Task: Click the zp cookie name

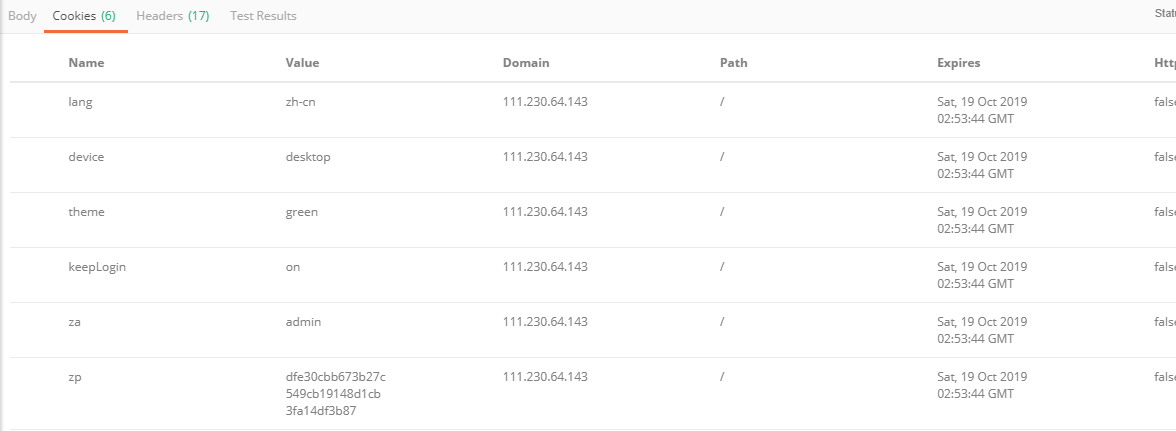Action: point(75,377)
